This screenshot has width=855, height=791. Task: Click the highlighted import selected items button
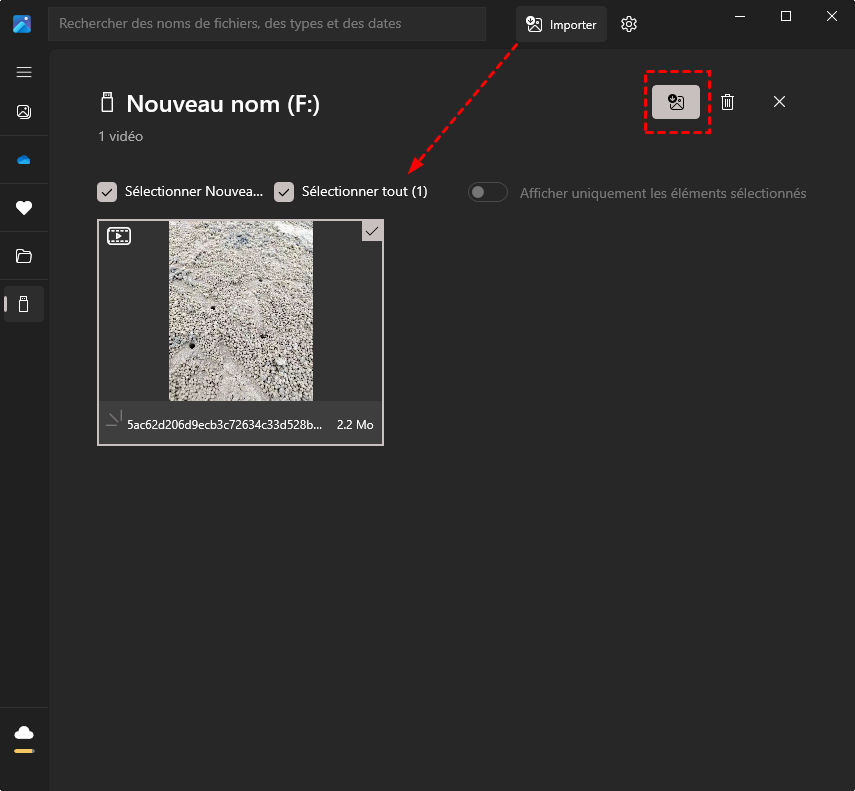[676, 102]
